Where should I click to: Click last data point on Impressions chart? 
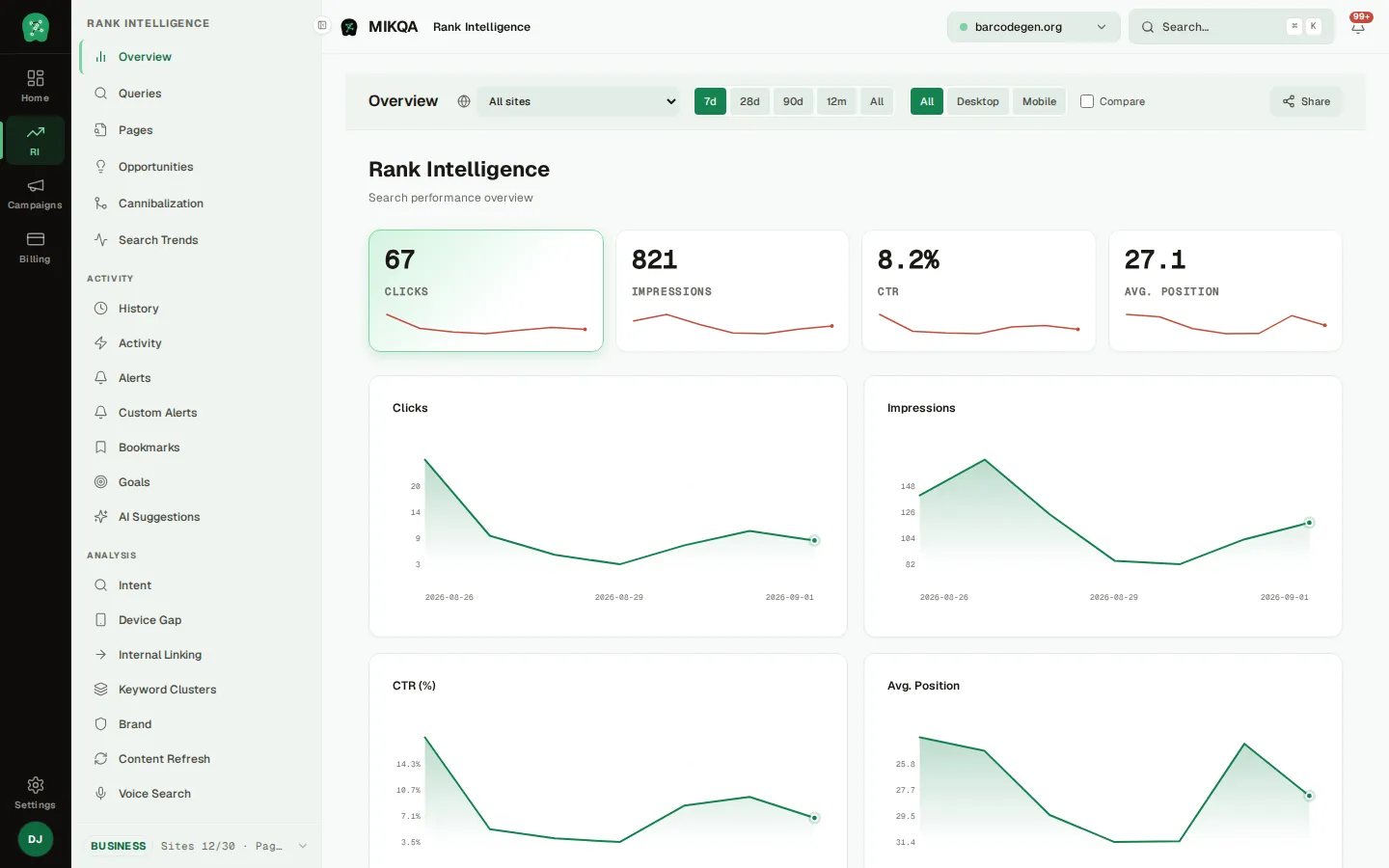(1309, 523)
